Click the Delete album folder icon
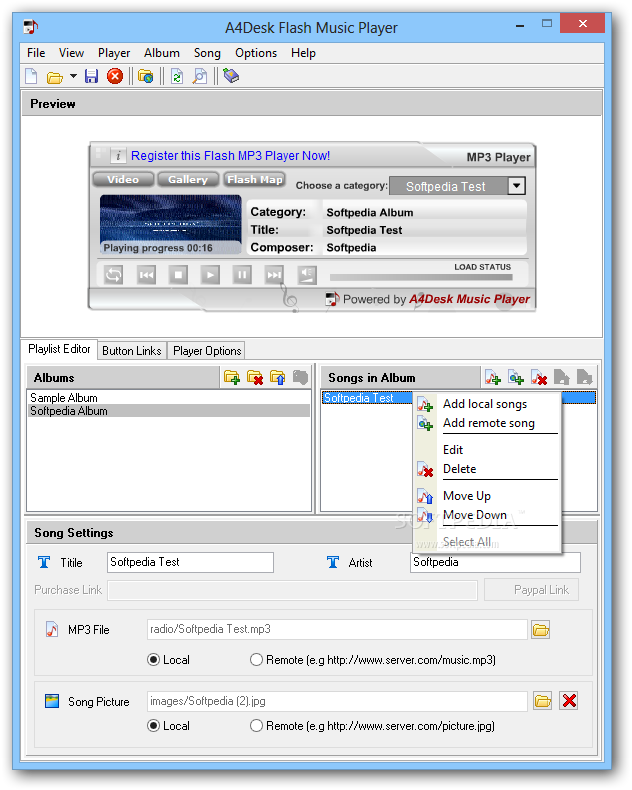Image resolution: width=632 pixels, height=790 pixels. click(x=255, y=377)
